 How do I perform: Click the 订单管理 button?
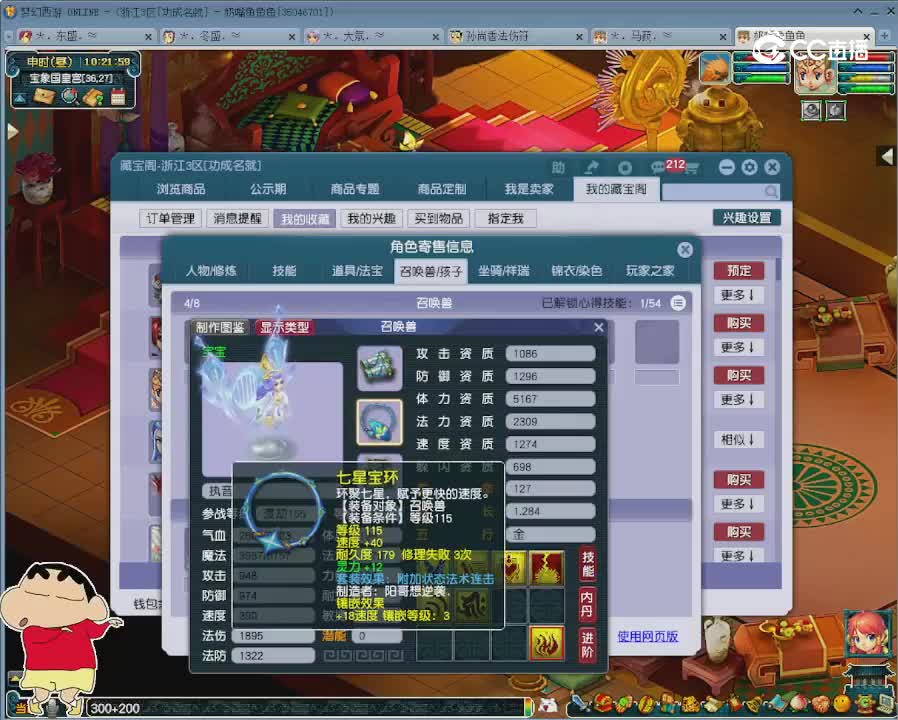click(x=170, y=218)
